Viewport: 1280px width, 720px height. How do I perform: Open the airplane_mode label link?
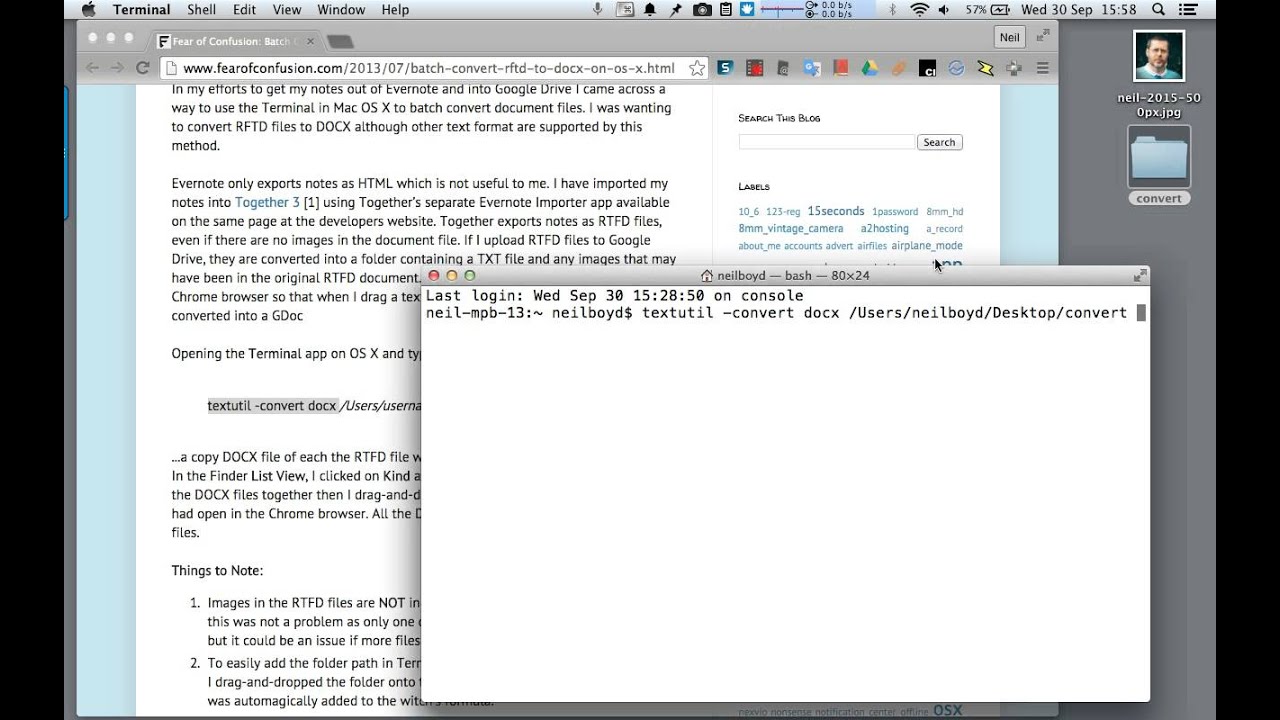point(927,245)
